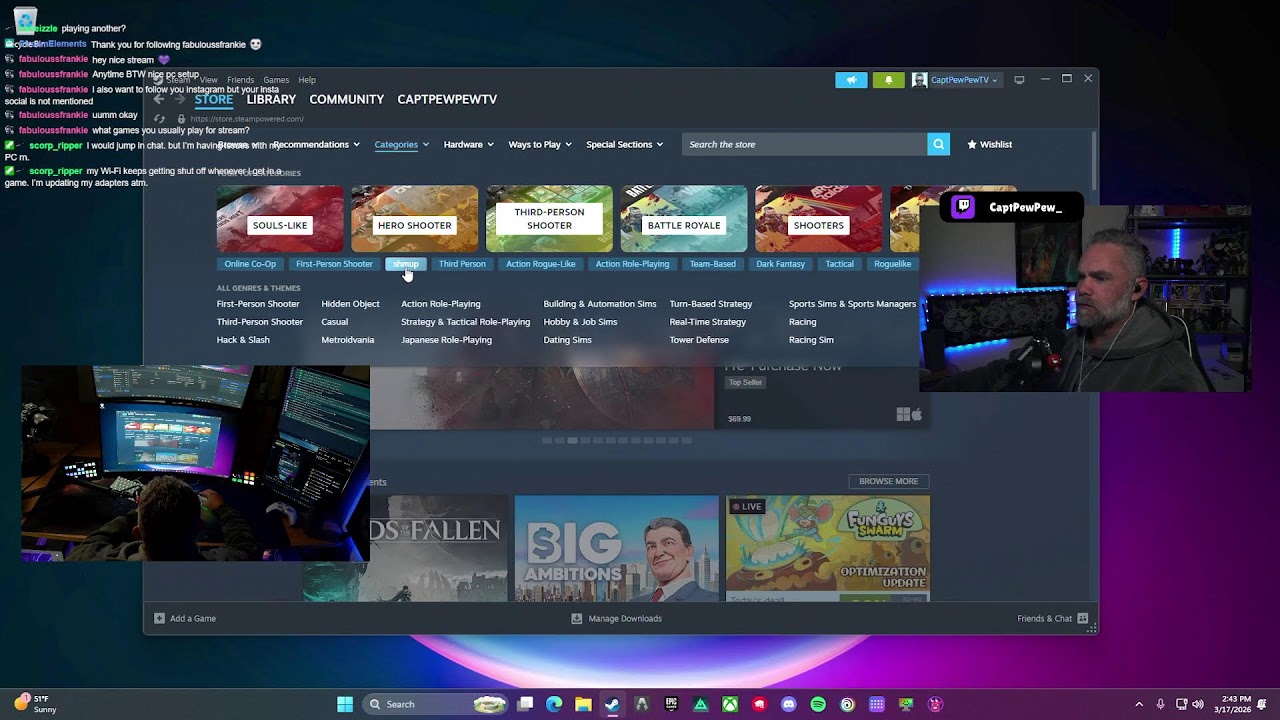1280x720 pixels.
Task: Open Discord from the taskbar
Action: [x=789, y=704]
